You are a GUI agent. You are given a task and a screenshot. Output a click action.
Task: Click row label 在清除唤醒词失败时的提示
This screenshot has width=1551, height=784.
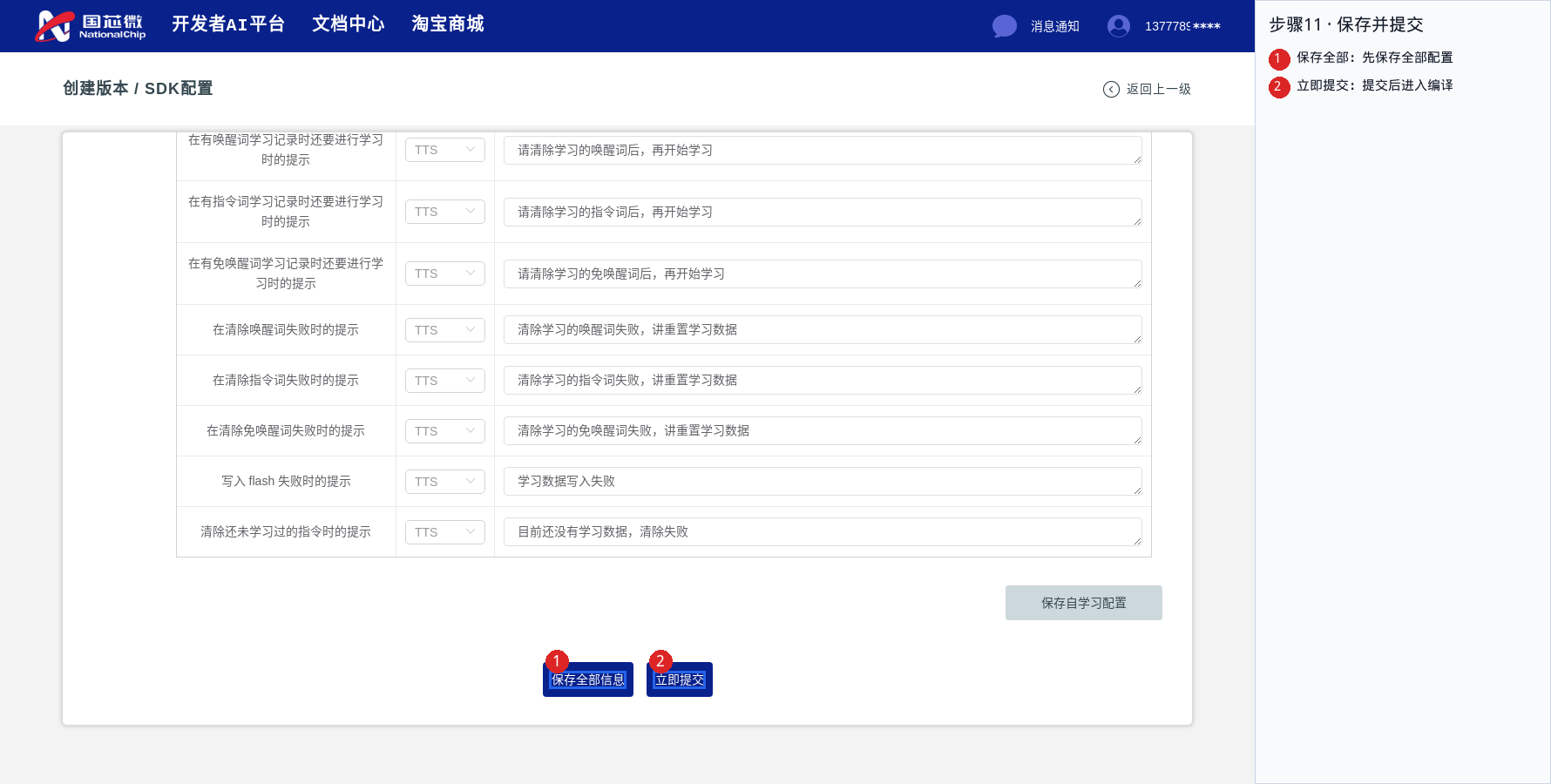click(286, 329)
